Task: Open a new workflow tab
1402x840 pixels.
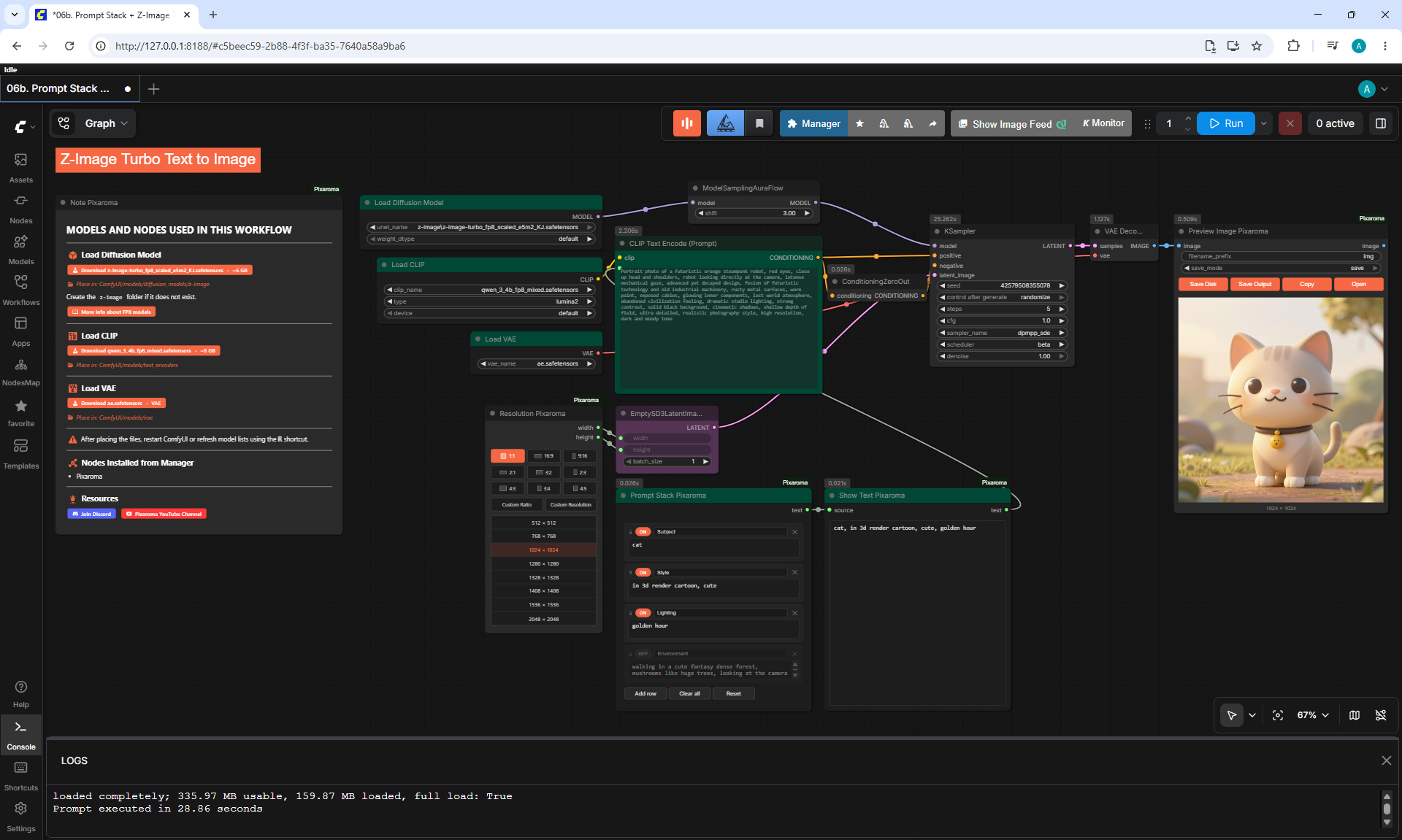Action: click(x=153, y=89)
